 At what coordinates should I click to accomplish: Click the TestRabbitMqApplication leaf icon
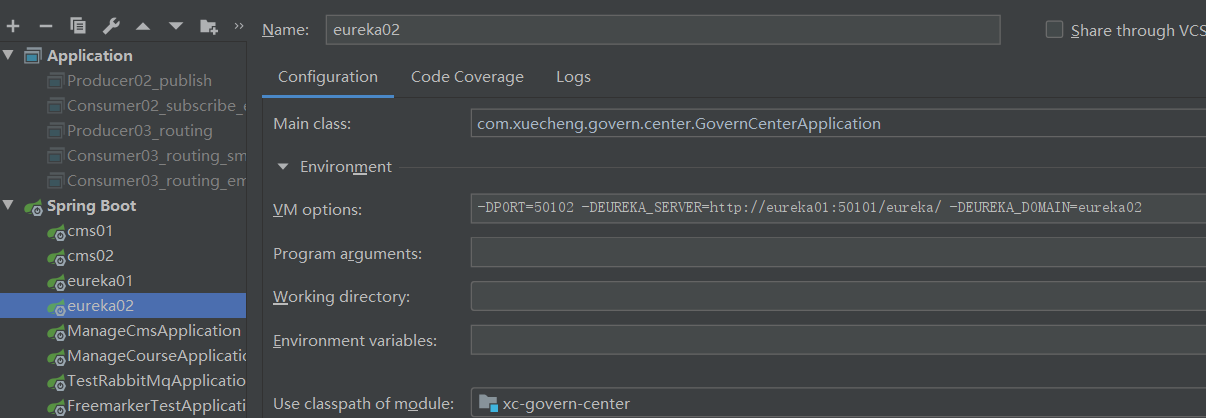coord(56,381)
